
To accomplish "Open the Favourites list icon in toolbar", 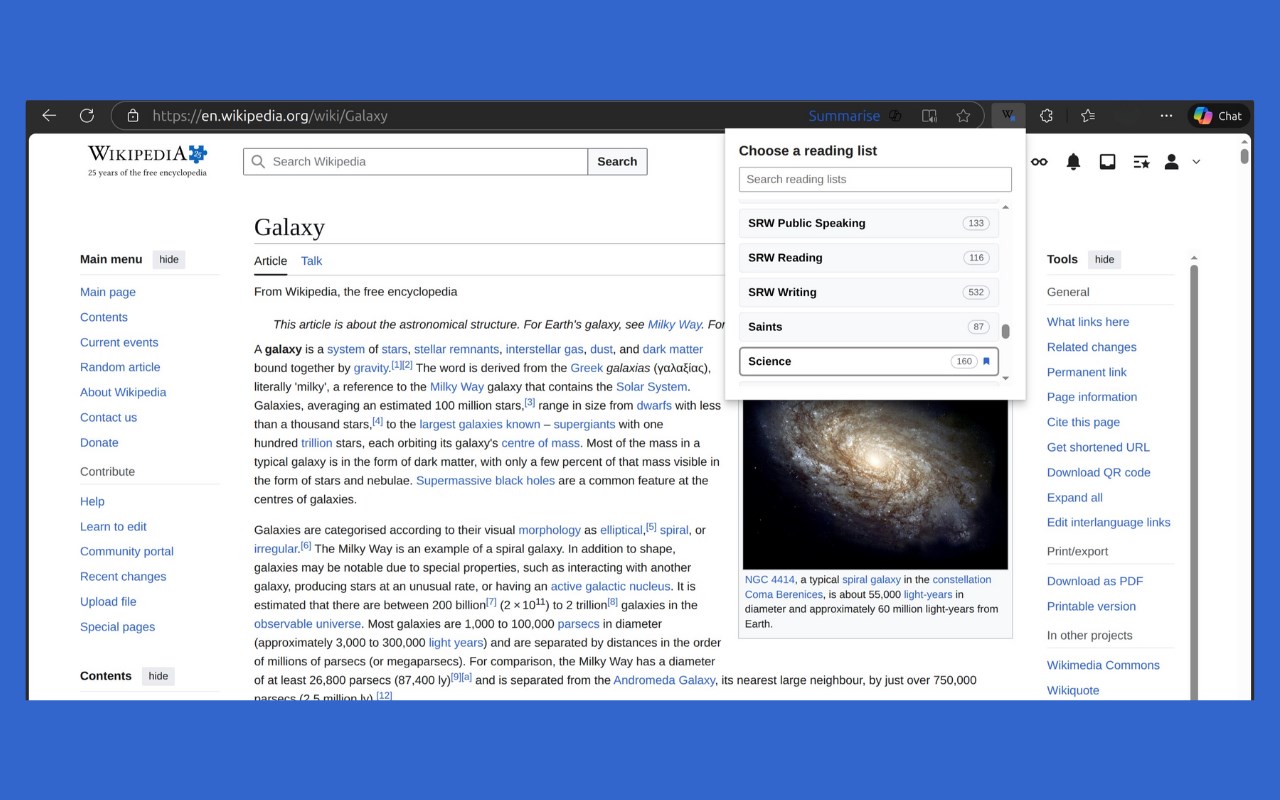I will (x=1088, y=116).
